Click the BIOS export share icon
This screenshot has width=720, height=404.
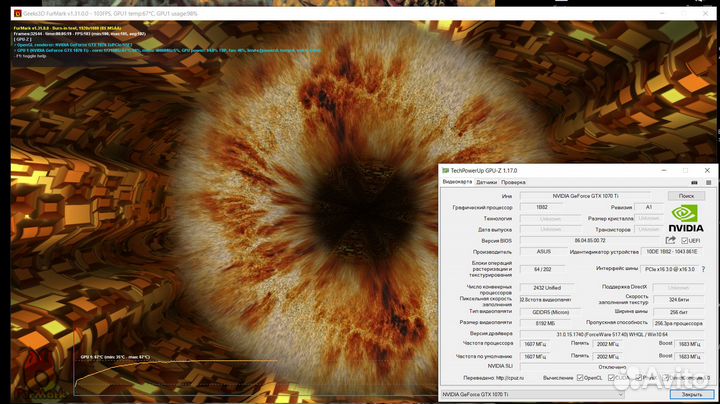click(670, 240)
